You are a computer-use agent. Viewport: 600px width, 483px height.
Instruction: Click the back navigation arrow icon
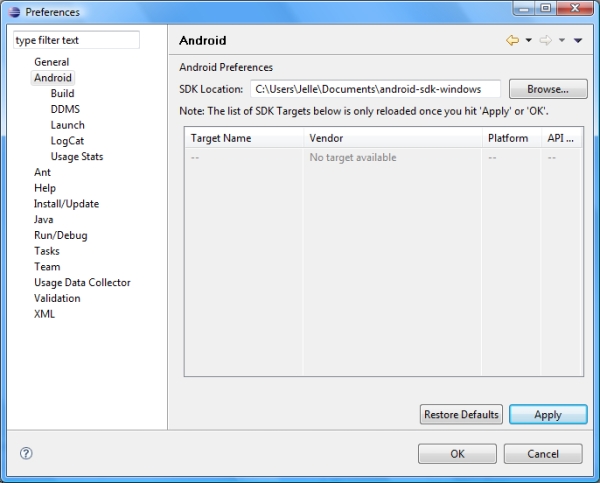(513, 41)
